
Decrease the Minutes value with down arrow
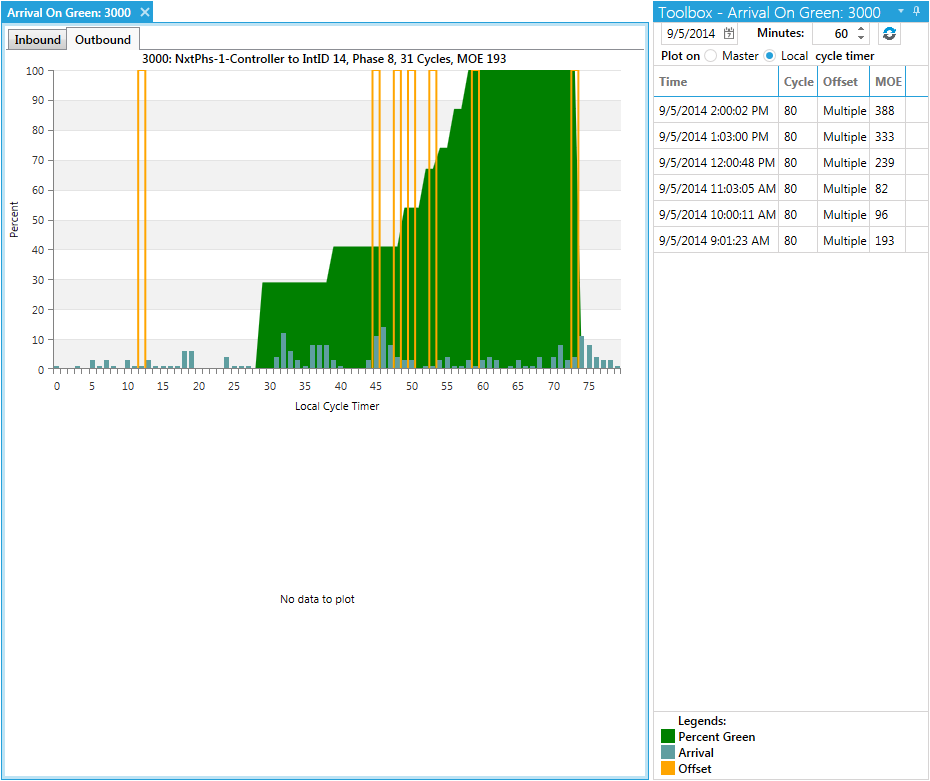point(861,39)
